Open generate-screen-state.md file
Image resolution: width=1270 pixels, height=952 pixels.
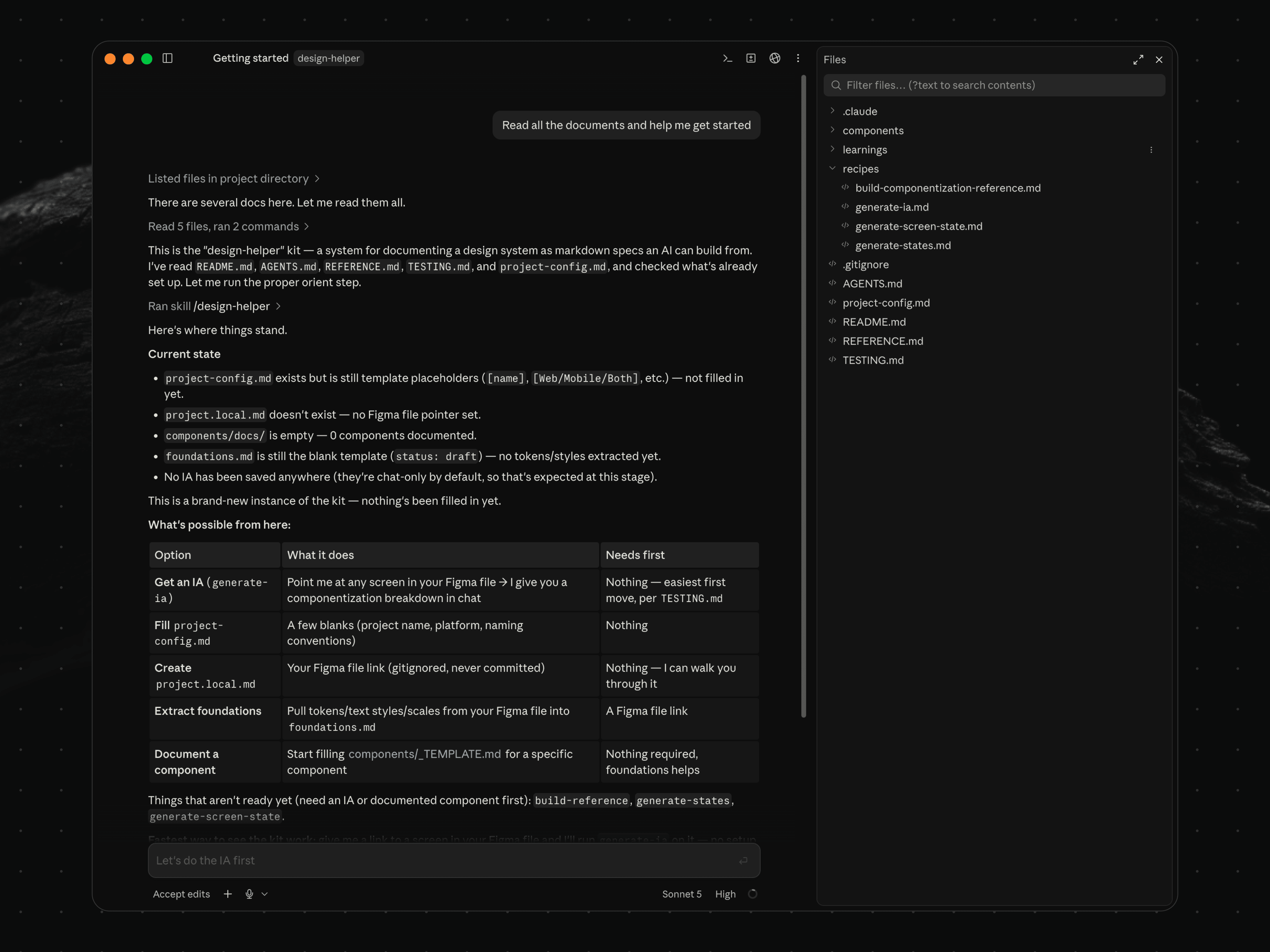click(919, 226)
